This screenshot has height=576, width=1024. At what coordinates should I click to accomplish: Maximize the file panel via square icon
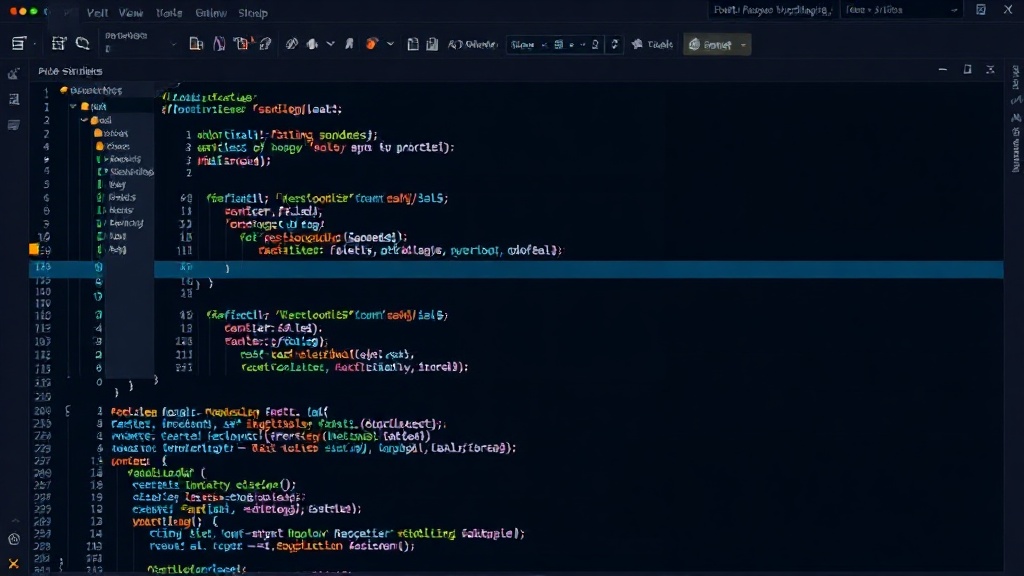click(x=967, y=69)
